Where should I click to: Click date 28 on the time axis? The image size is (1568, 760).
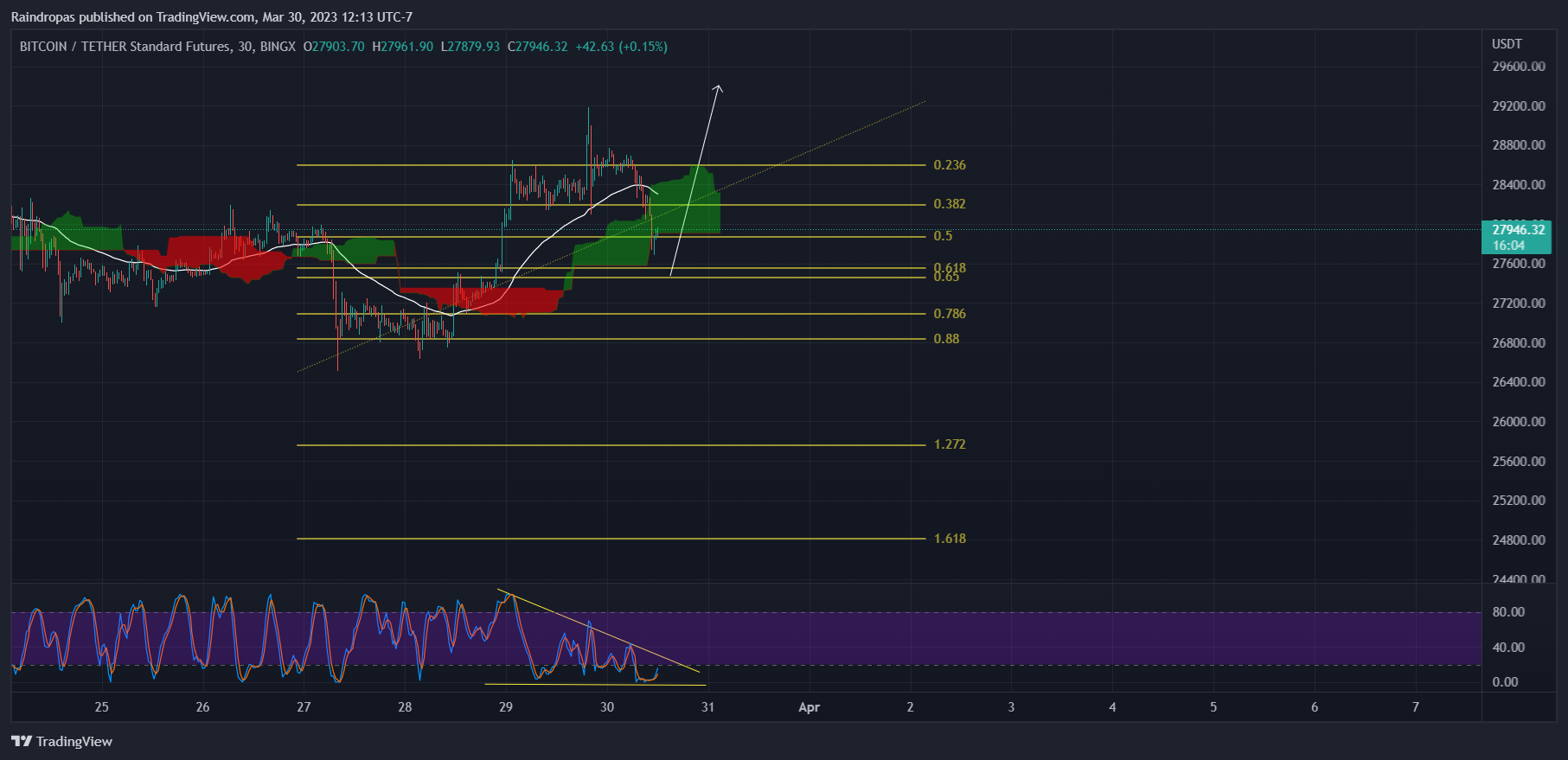pos(405,707)
